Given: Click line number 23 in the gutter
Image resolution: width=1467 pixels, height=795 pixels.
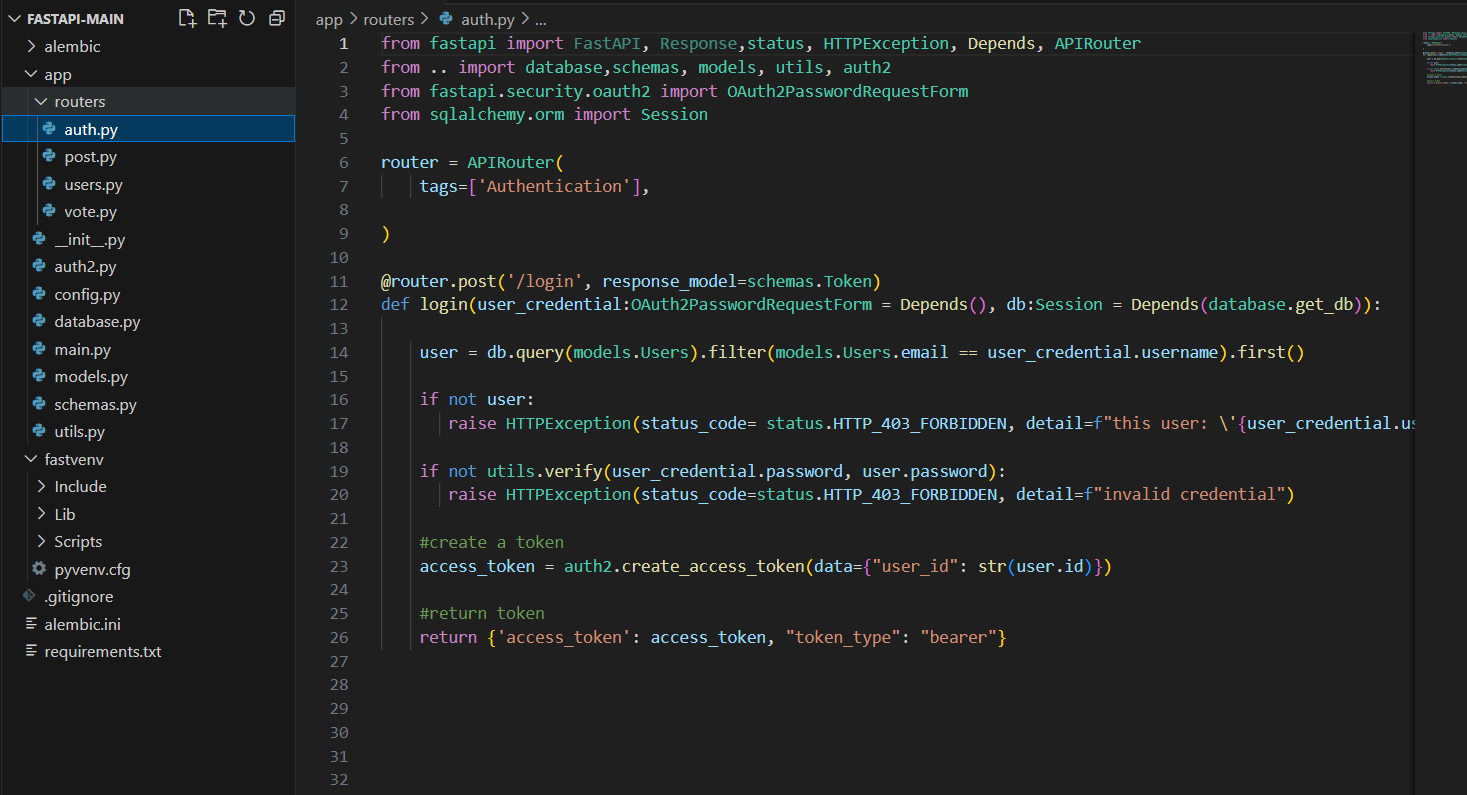Looking at the screenshot, I should click(339, 567).
